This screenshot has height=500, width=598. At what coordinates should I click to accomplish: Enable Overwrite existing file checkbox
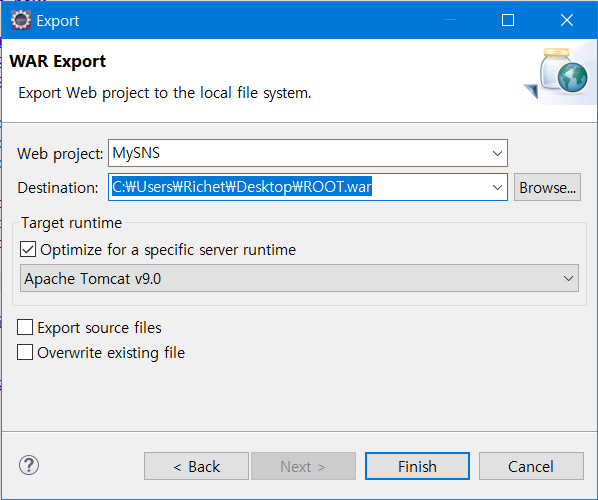(25, 352)
